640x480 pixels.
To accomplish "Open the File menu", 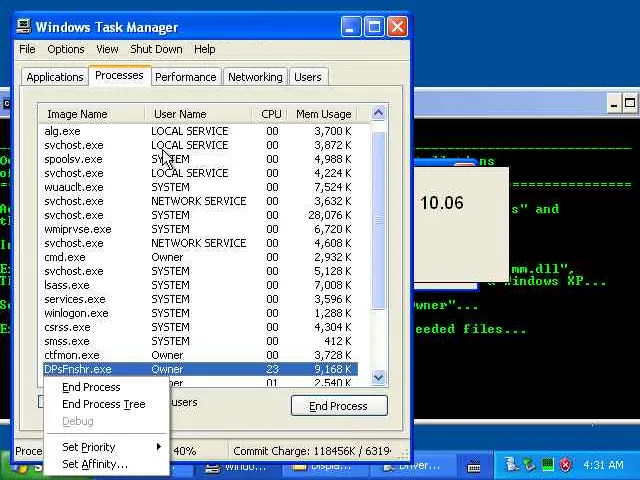I will coord(27,49).
